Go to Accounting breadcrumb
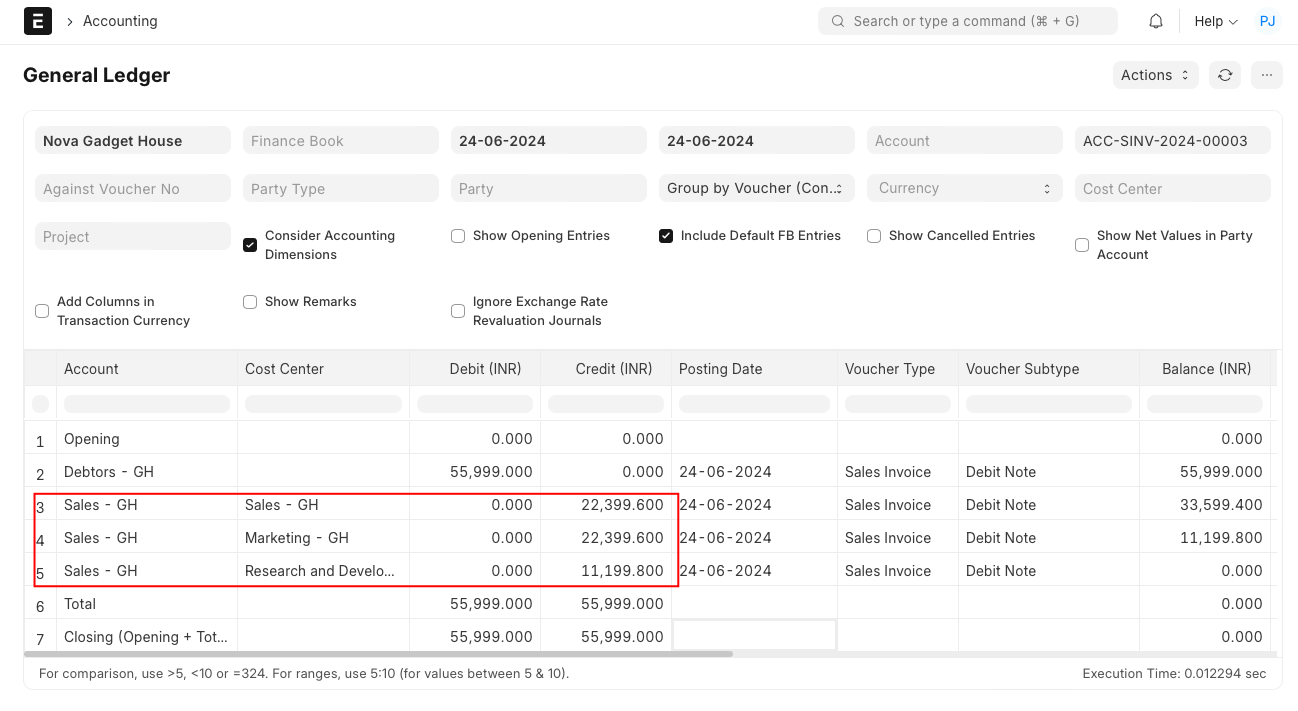This screenshot has height=711, width=1298. click(x=120, y=21)
